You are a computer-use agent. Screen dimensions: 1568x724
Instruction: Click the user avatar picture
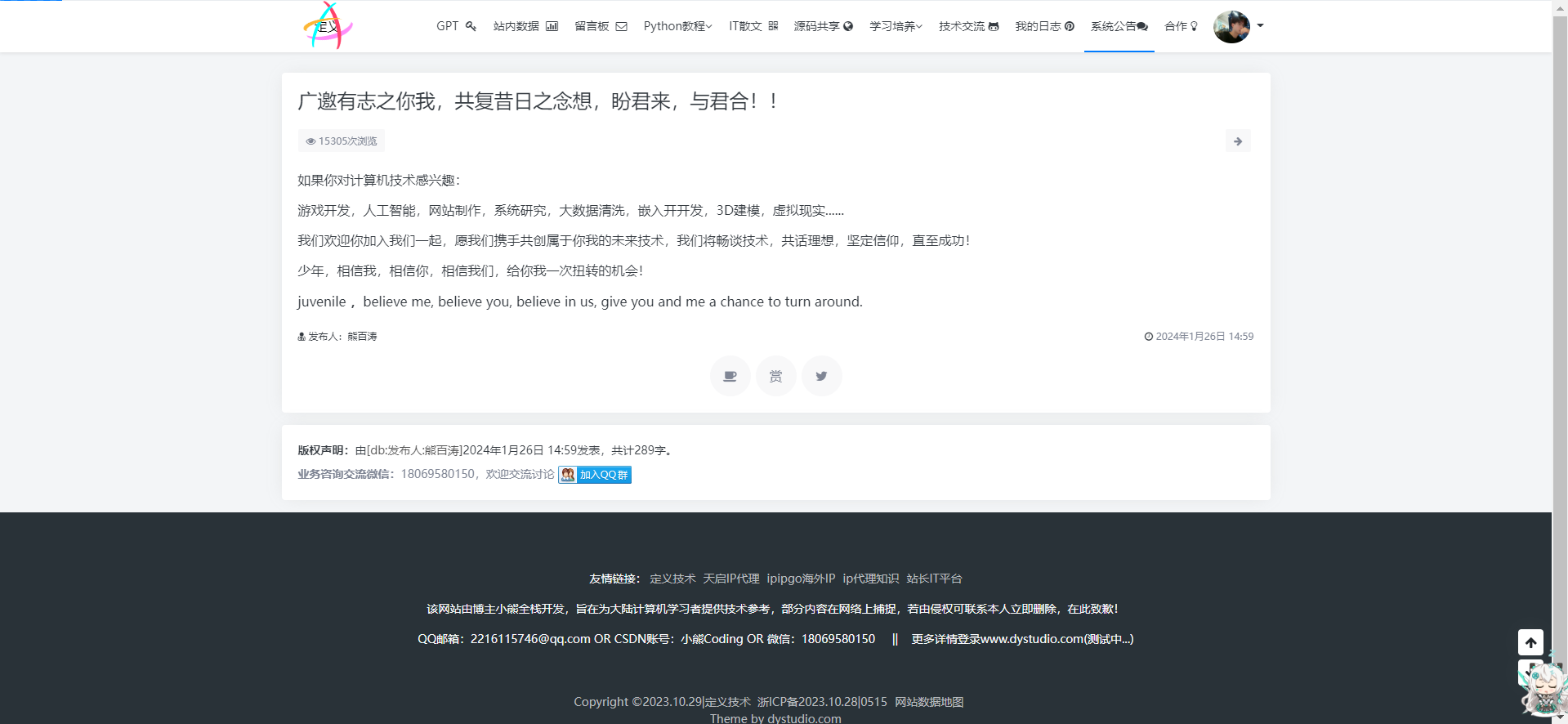point(1231,26)
